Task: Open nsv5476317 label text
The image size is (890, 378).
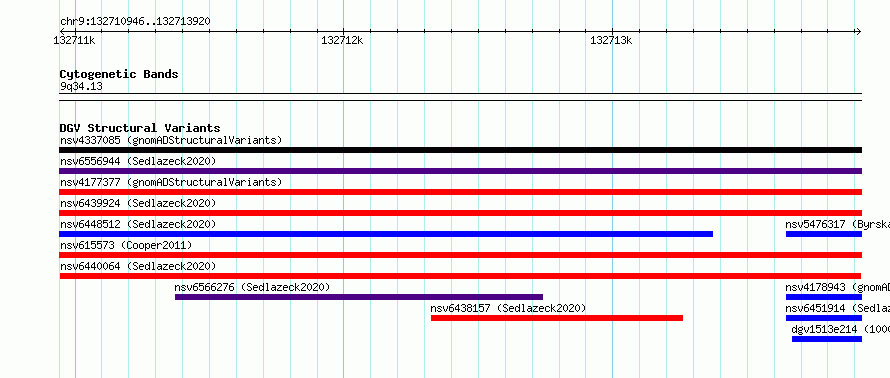Action: click(x=838, y=224)
